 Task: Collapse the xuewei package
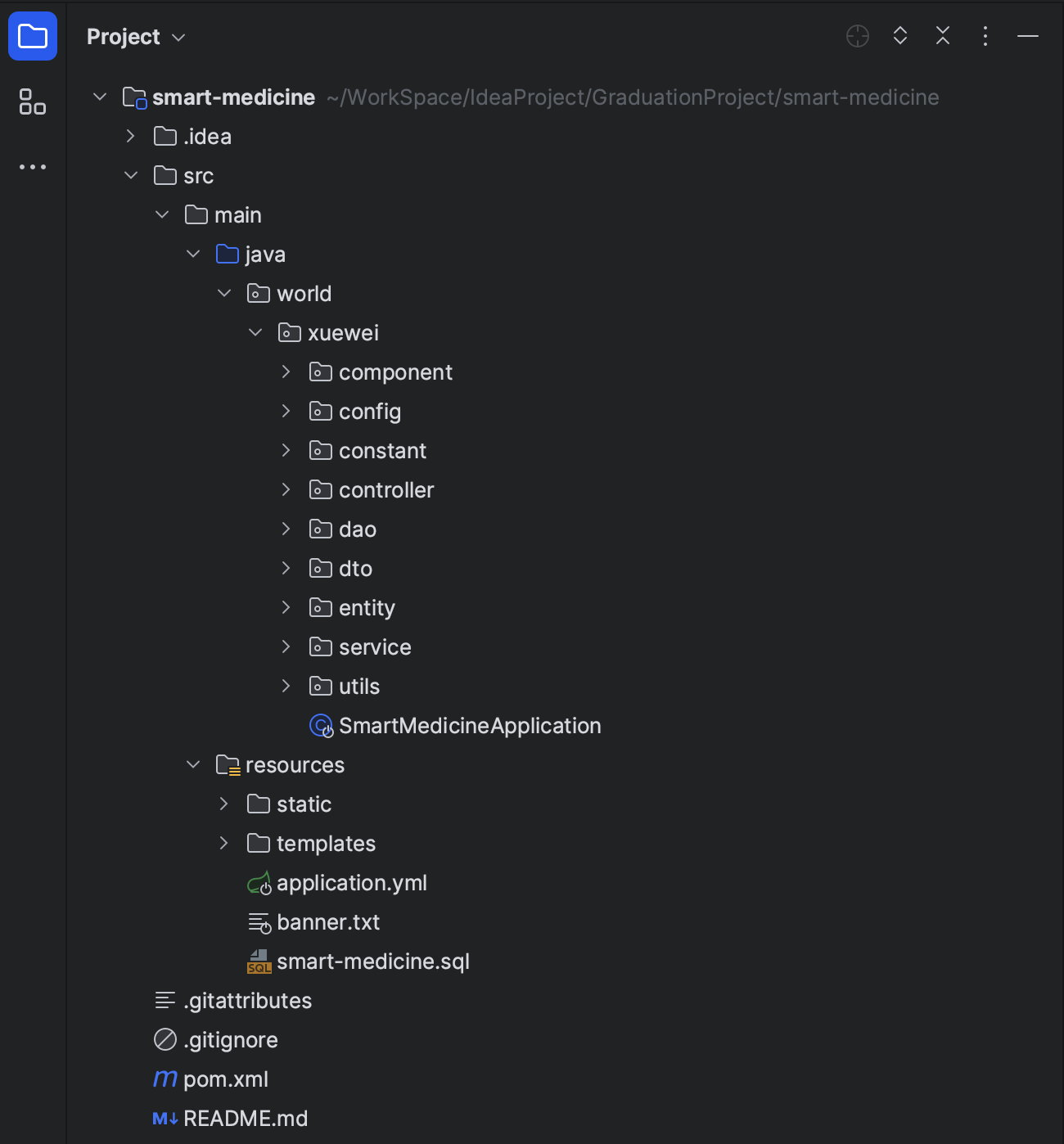tap(255, 332)
